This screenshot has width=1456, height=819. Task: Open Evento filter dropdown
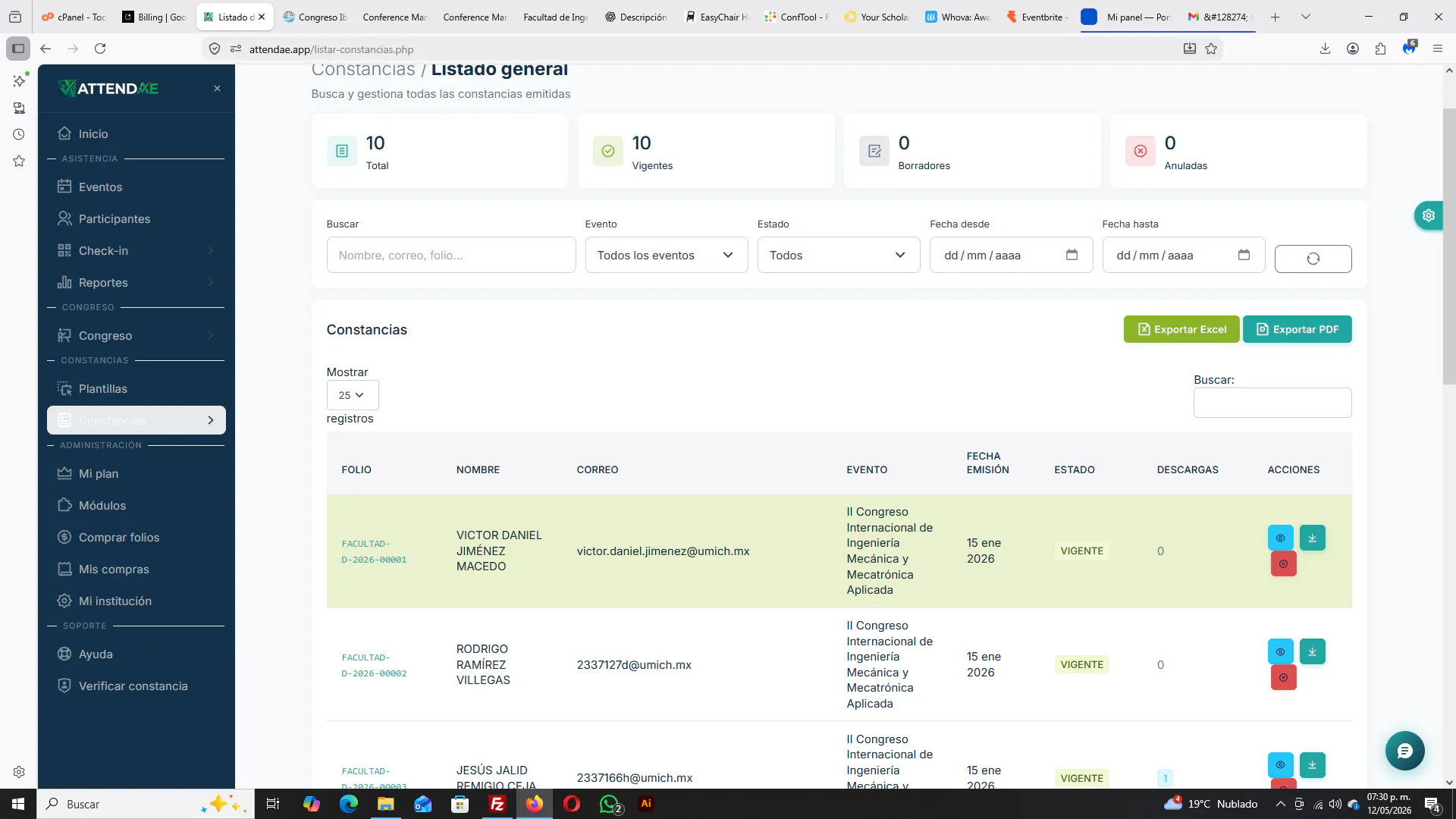pos(666,255)
